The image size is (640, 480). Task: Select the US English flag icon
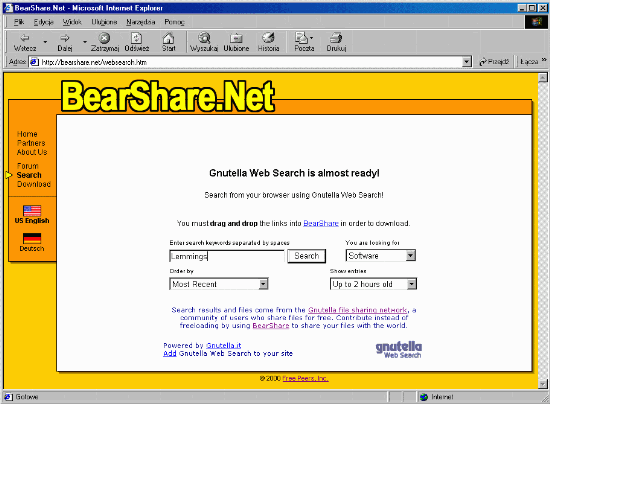(32, 211)
